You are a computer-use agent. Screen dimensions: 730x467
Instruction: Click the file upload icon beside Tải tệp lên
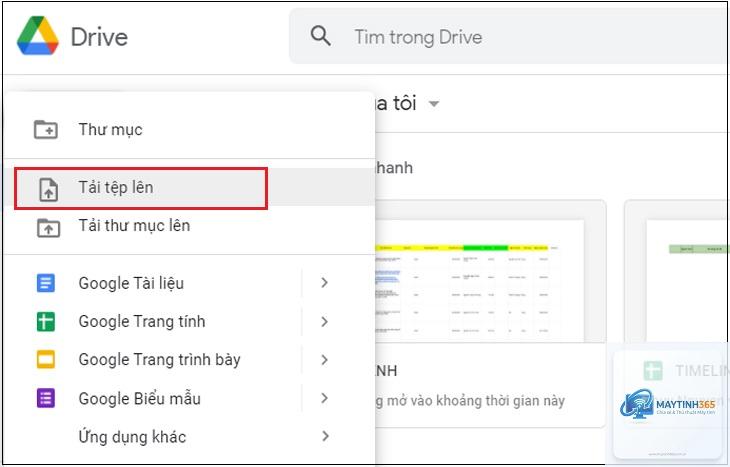(48, 190)
